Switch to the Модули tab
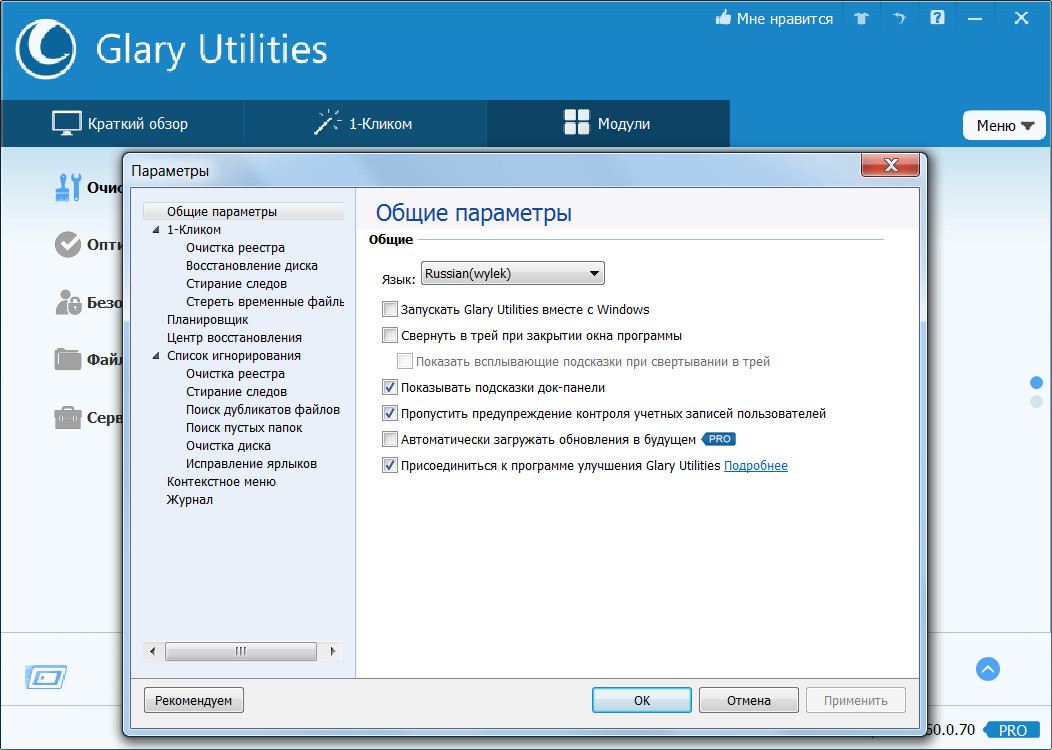Image resolution: width=1052 pixels, height=750 pixels. [x=608, y=123]
